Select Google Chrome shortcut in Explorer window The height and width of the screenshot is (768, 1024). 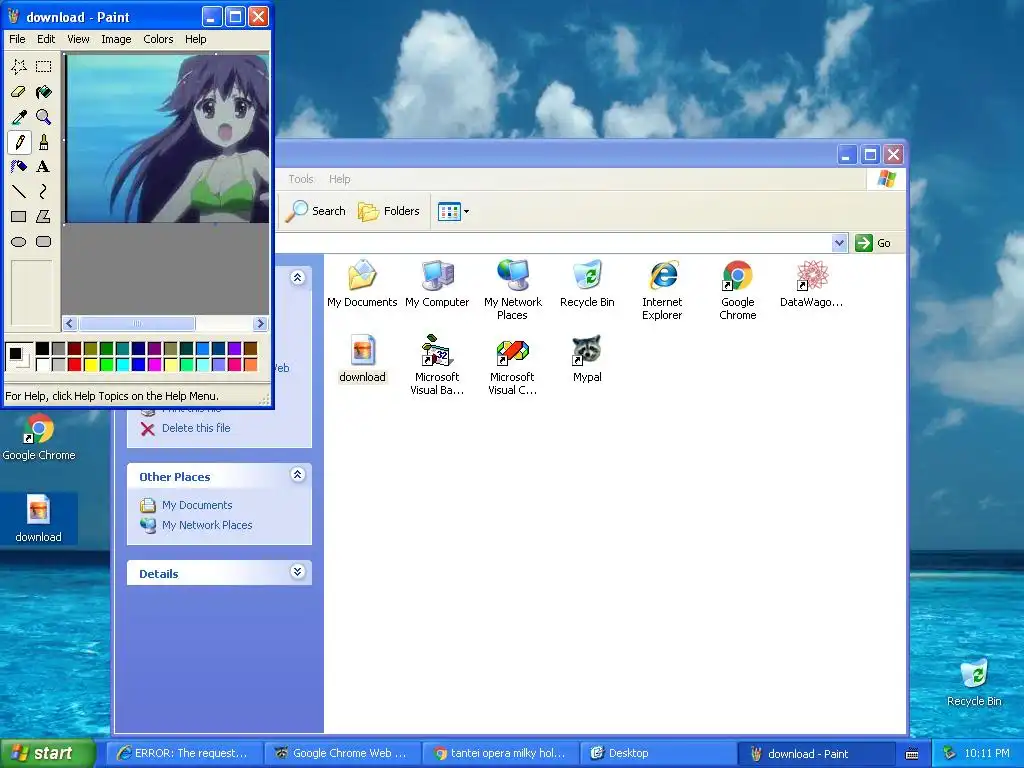[737, 289]
